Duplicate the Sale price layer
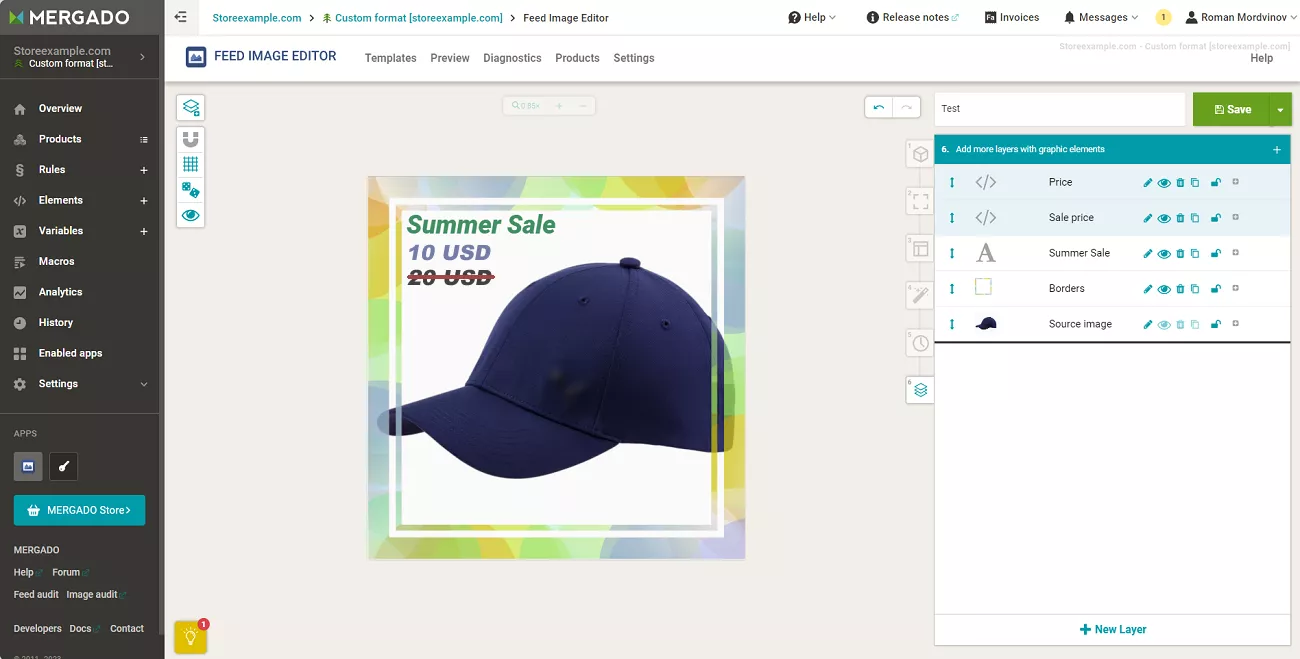 point(1195,218)
